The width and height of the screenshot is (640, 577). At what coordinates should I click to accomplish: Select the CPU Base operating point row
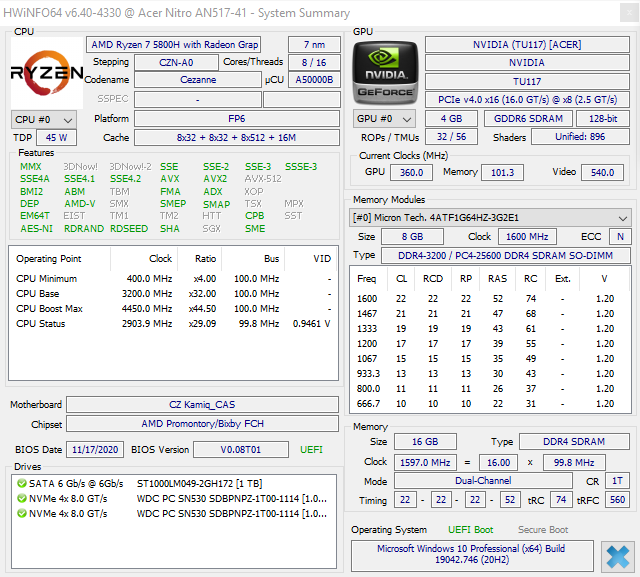coord(173,294)
